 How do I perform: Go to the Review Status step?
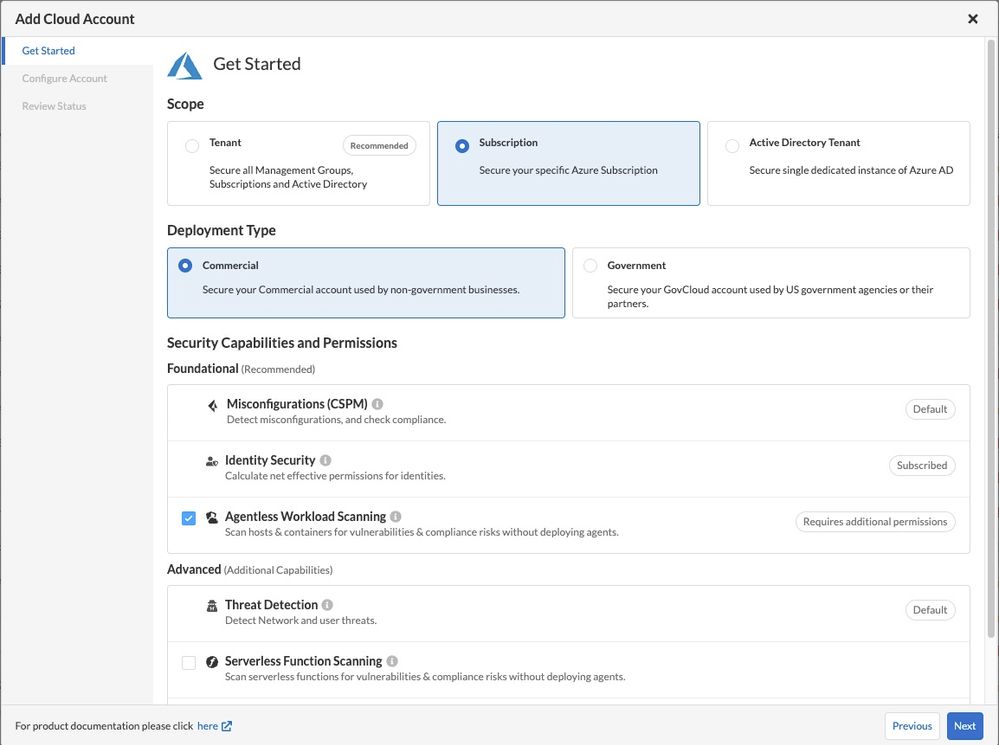[54, 106]
